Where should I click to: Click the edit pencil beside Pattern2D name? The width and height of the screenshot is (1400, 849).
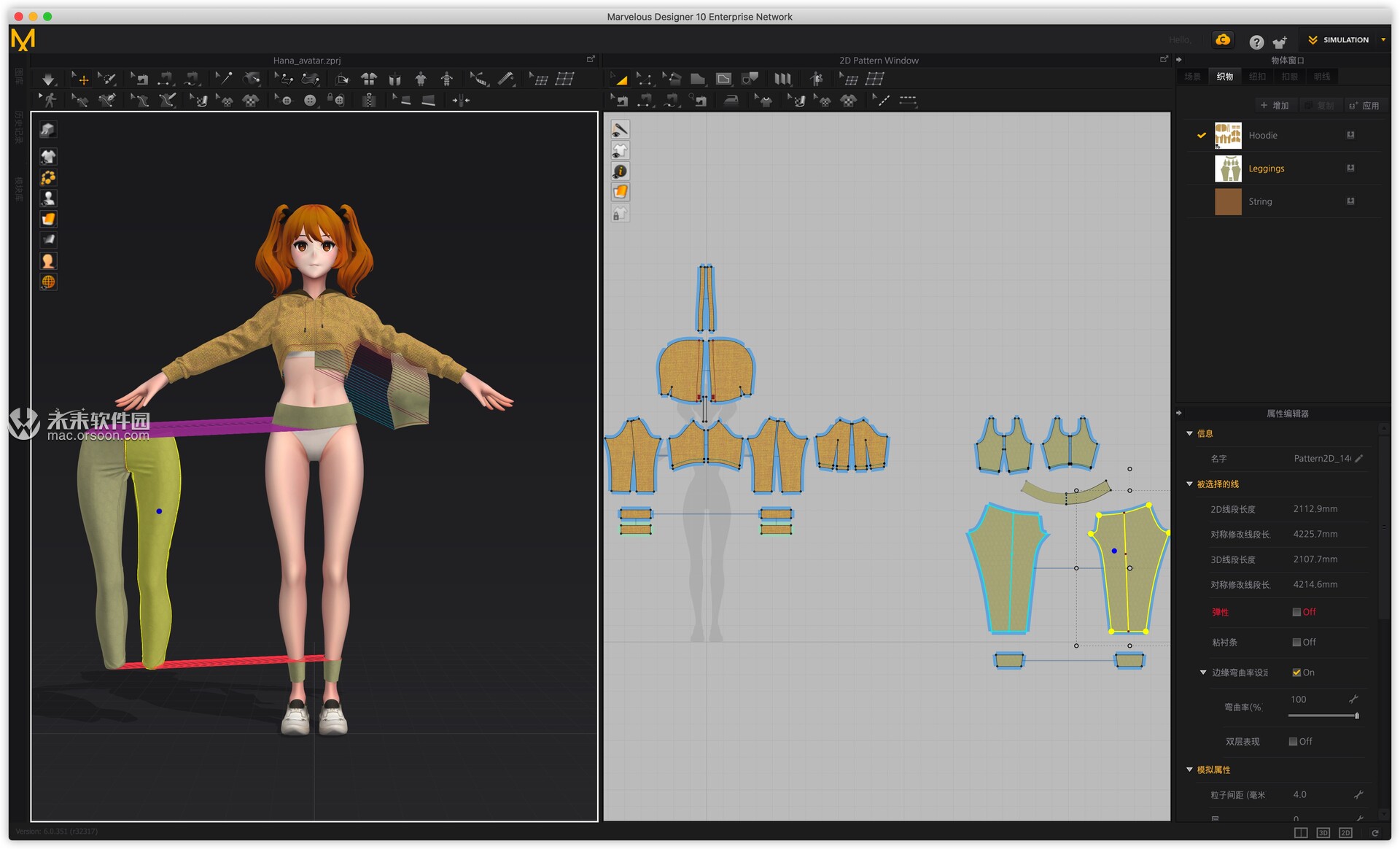[1358, 458]
